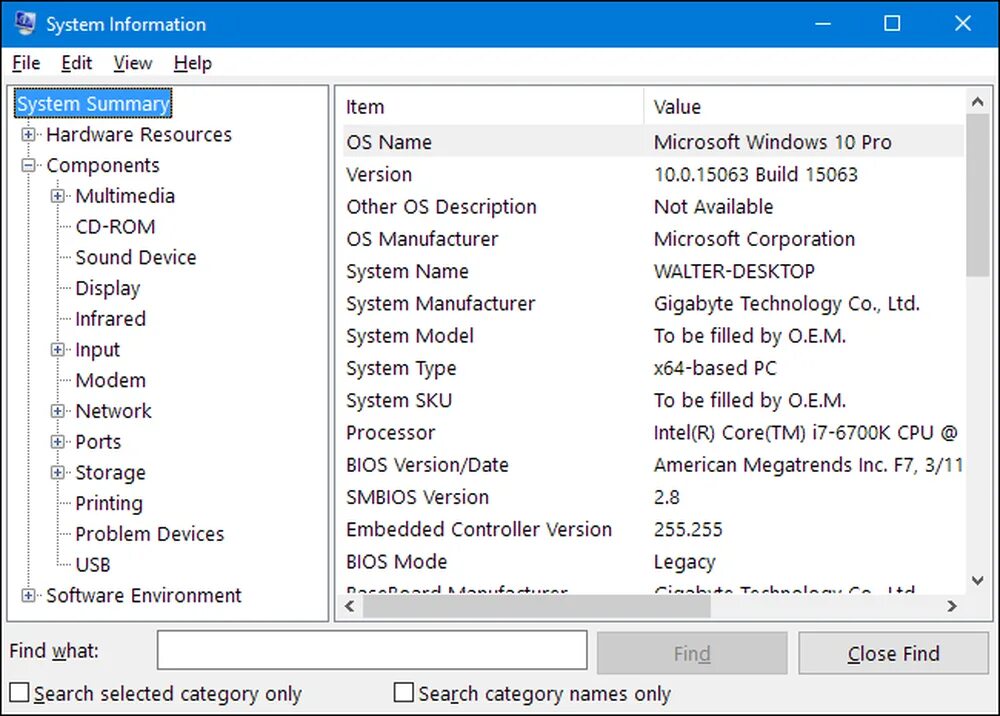Open the File menu

tap(26, 63)
